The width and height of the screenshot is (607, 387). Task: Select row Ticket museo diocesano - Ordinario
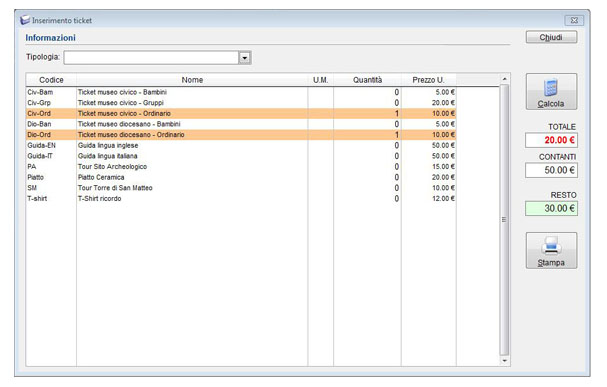click(x=241, y=135)
